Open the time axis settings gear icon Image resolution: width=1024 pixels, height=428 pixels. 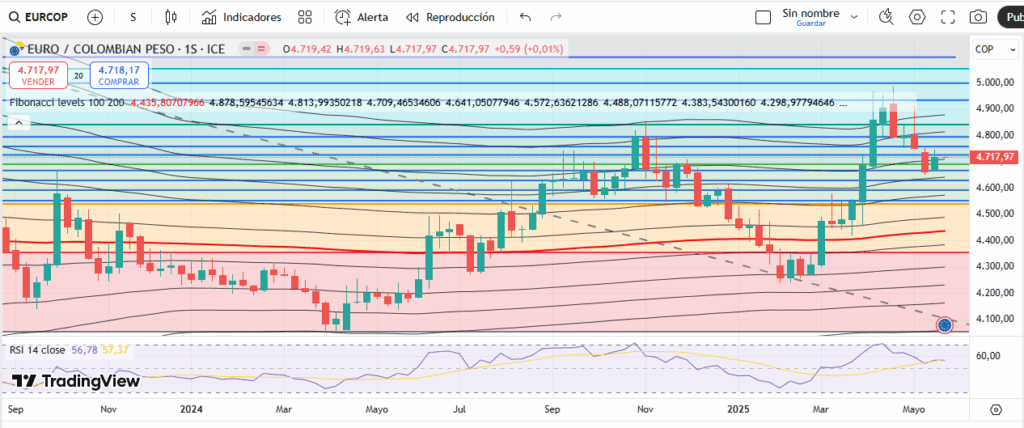pos(996,410)
